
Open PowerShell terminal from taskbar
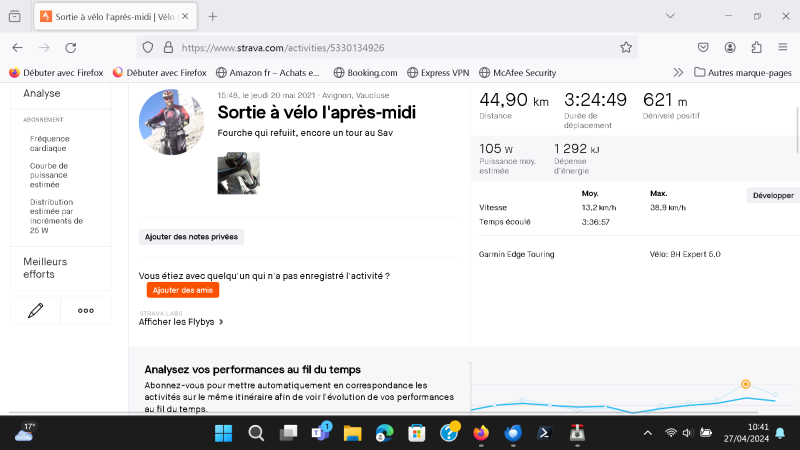pyautogui.click(x=544, y=433)
